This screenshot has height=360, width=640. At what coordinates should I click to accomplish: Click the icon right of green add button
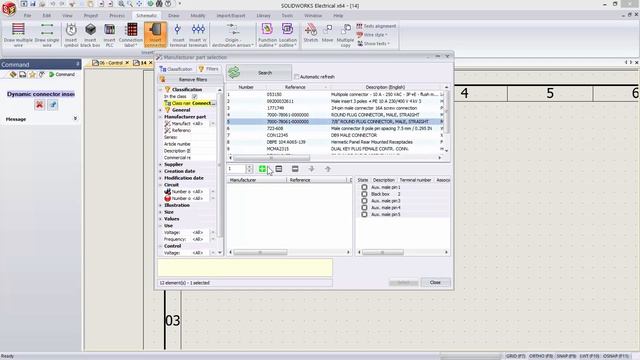pos(279,169)
